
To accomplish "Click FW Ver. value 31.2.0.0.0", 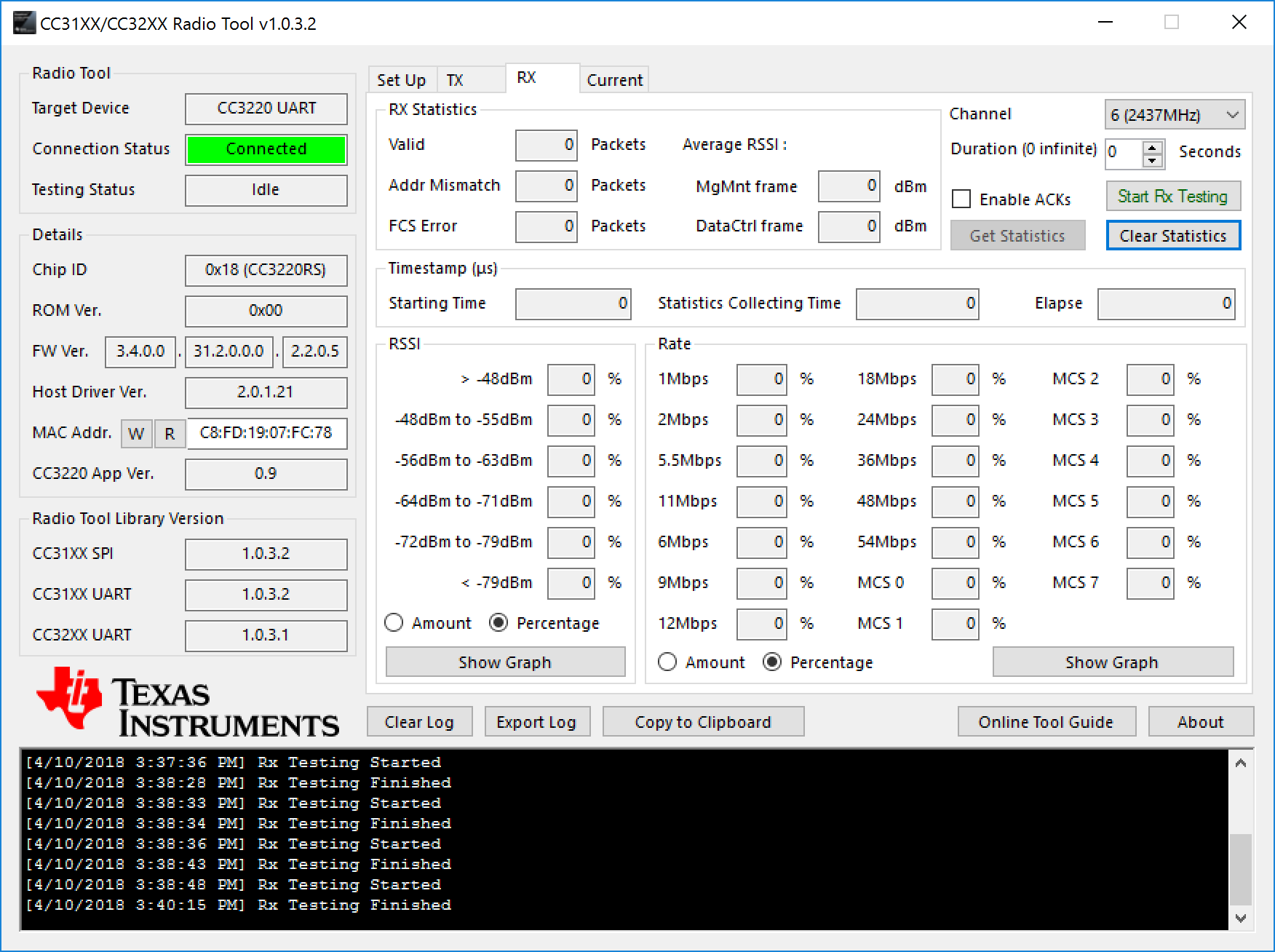I will 229,352.
